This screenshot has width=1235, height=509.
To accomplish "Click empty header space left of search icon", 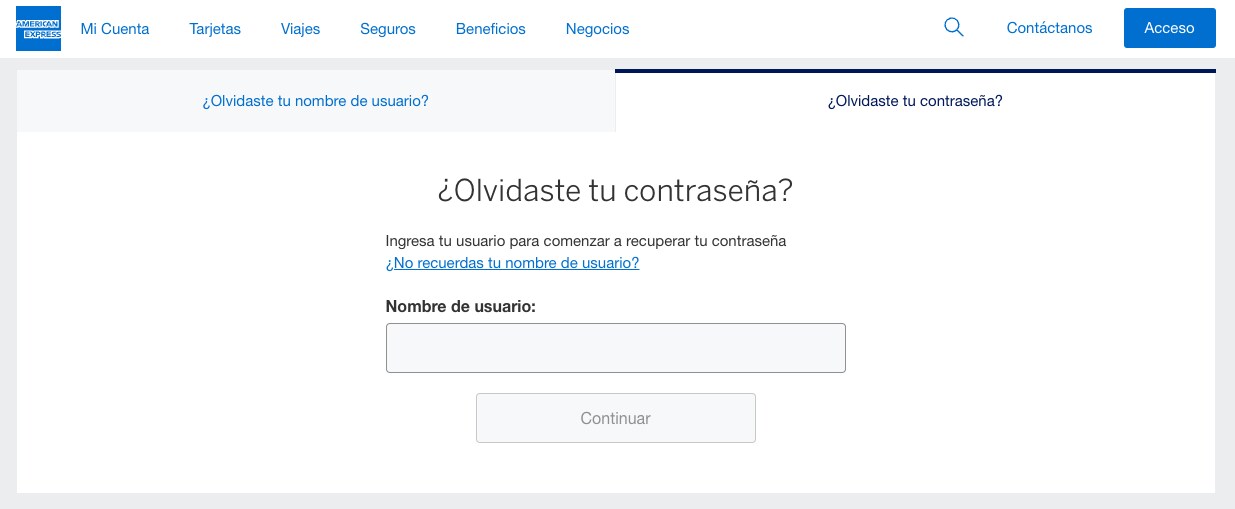I will point(790,29).
